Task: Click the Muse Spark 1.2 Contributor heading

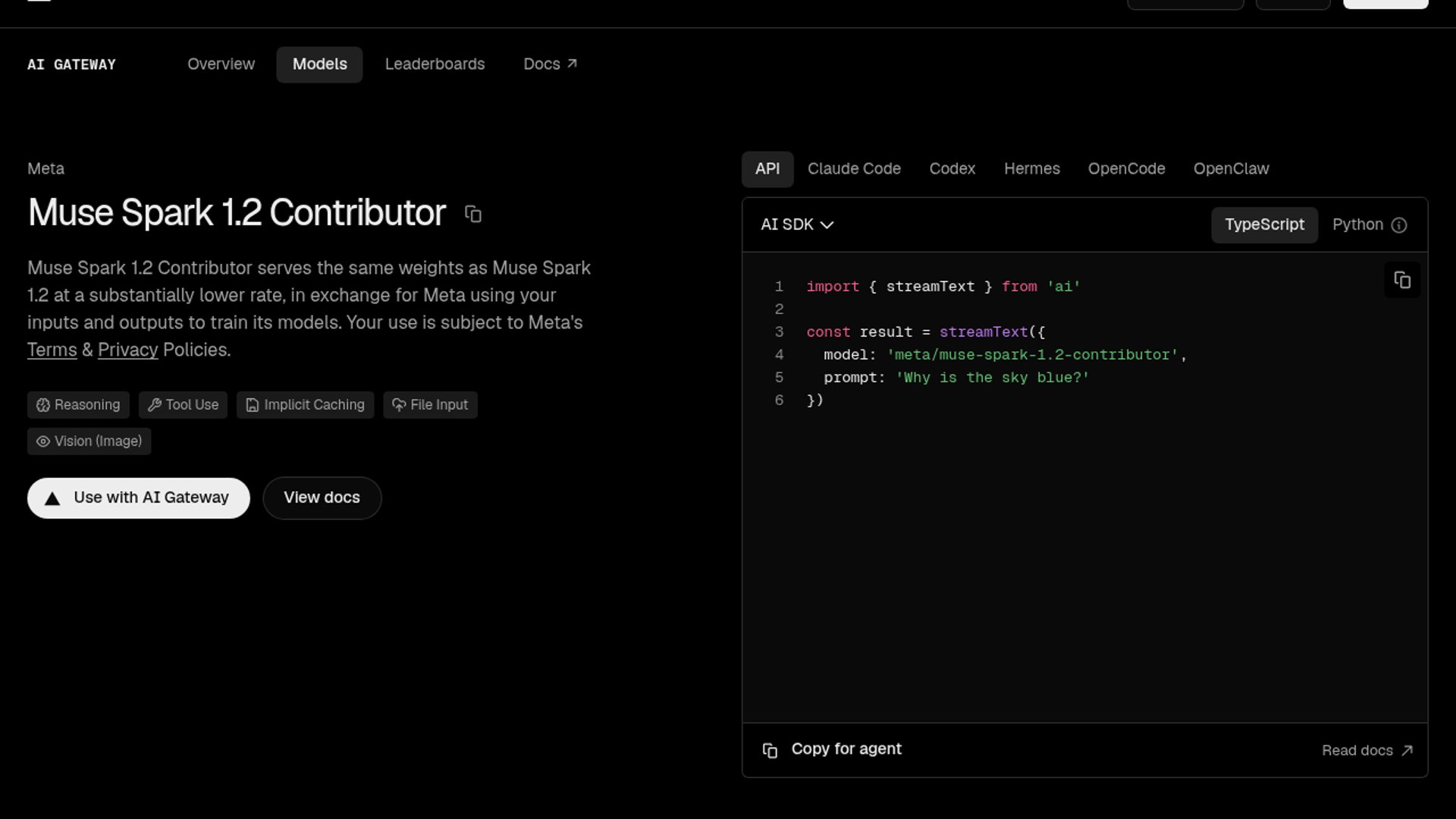Action: (237, 213)
